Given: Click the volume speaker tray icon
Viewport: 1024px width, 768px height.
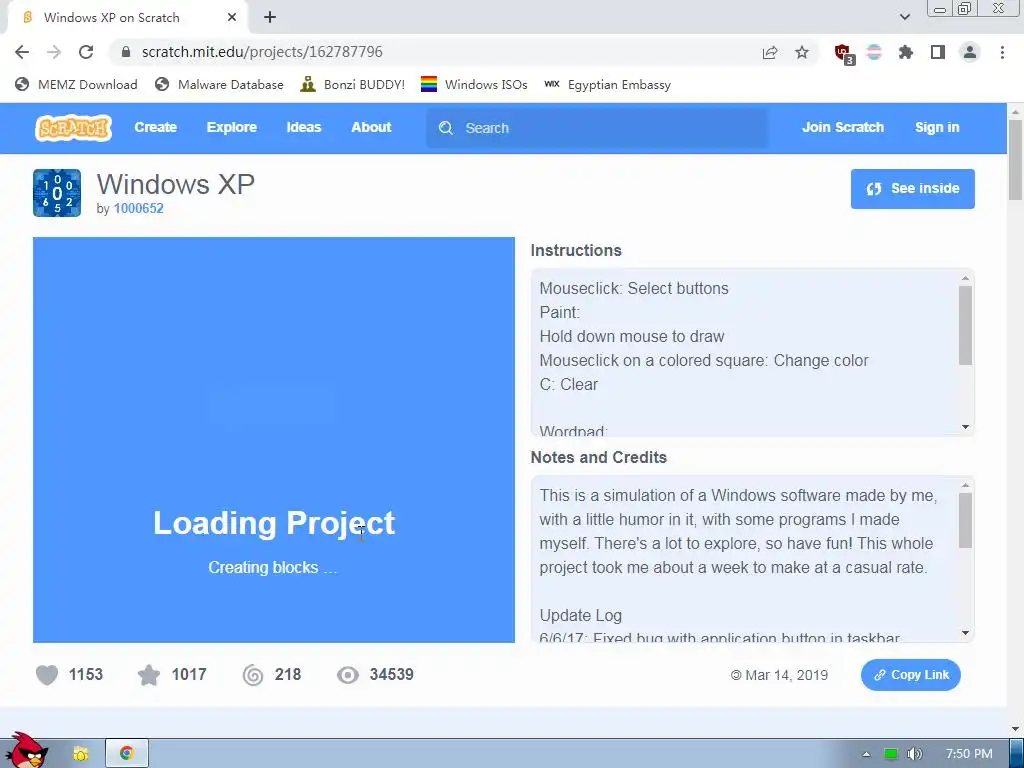Looking at the screenshot, I should pos(914,754).
